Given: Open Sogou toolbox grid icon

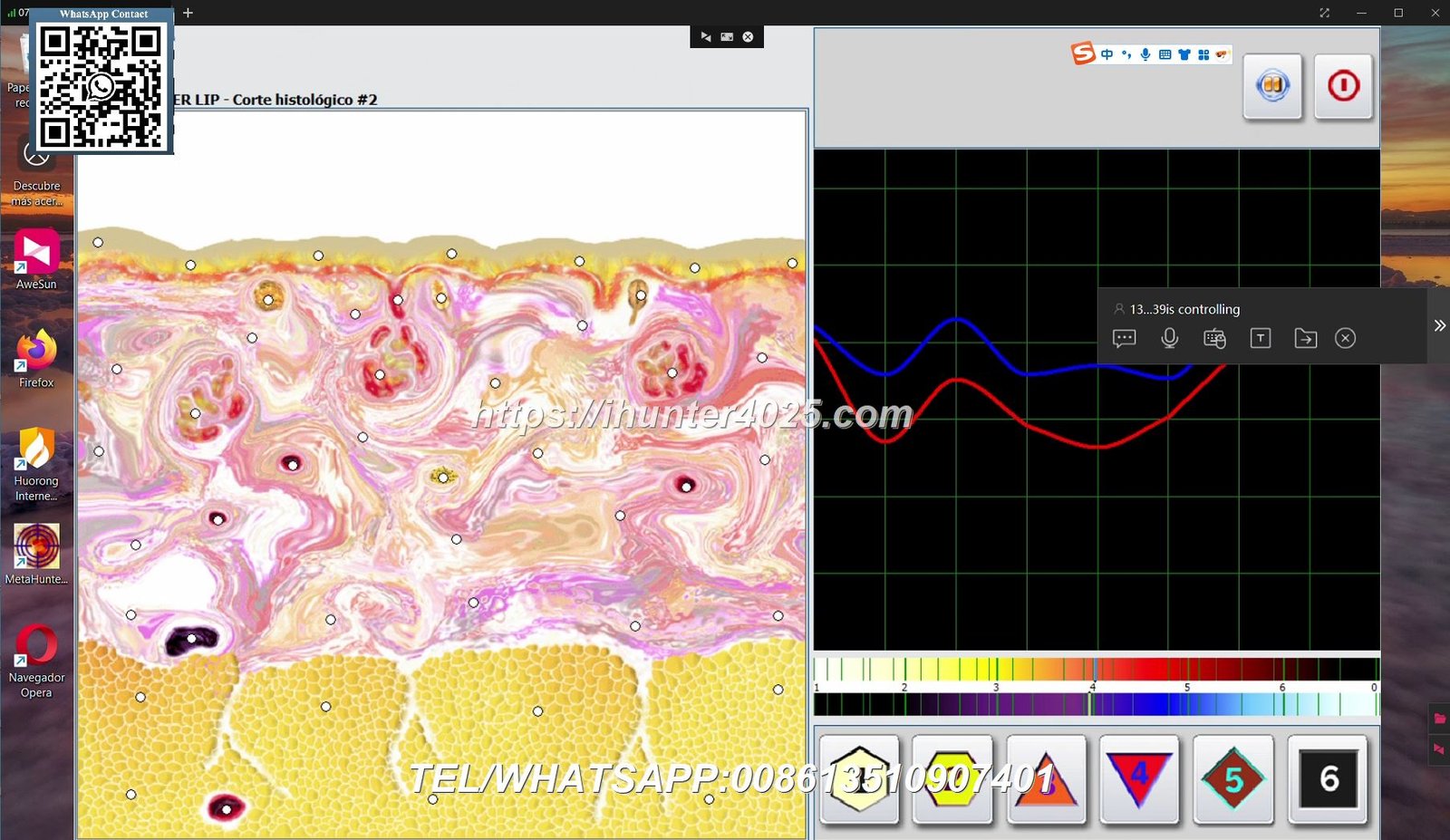Looking at the screenshot, I should [x=1203, y=54].
